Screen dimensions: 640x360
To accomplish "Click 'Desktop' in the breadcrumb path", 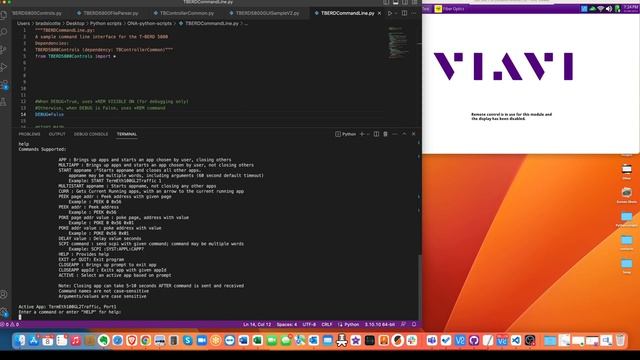I will coord(75,24).
